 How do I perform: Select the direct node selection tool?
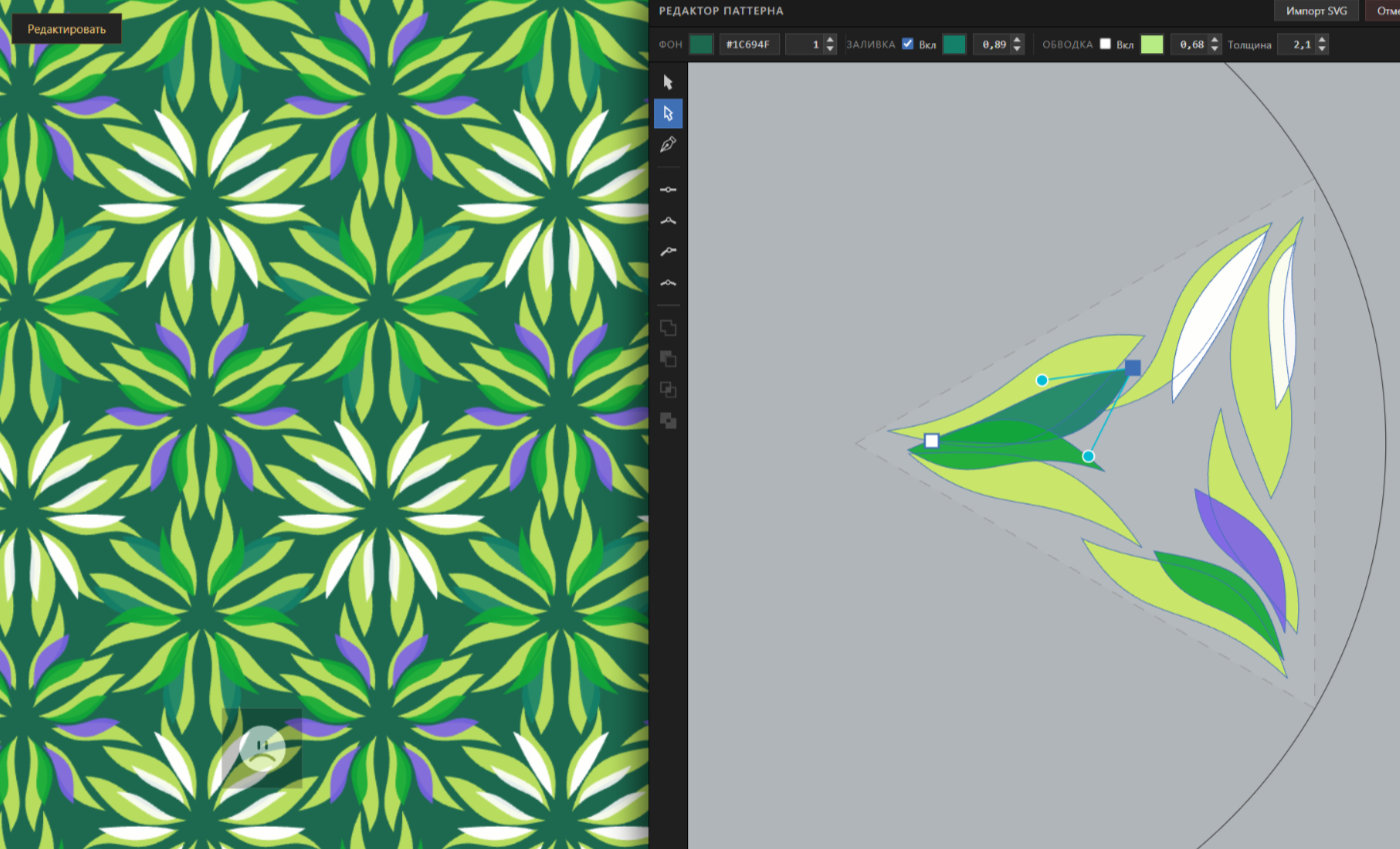click(x=668, y=113)
